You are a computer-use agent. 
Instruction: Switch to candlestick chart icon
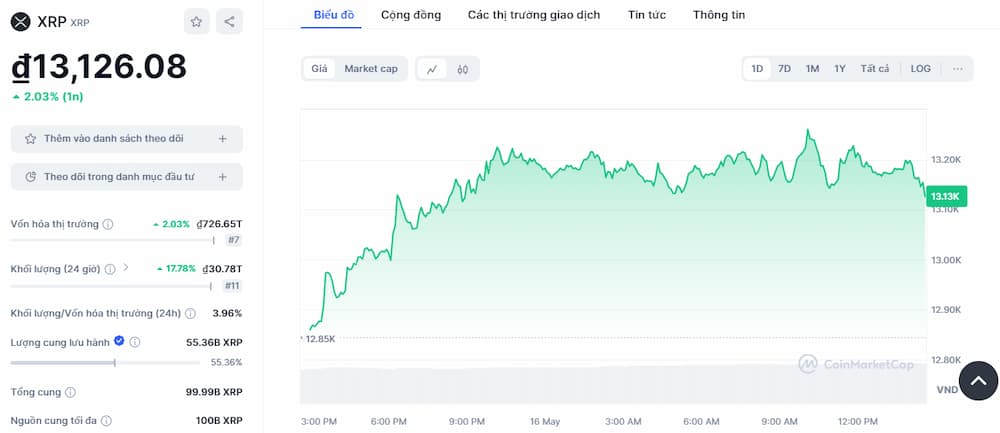pyautogui.click(x=463, y=69)
